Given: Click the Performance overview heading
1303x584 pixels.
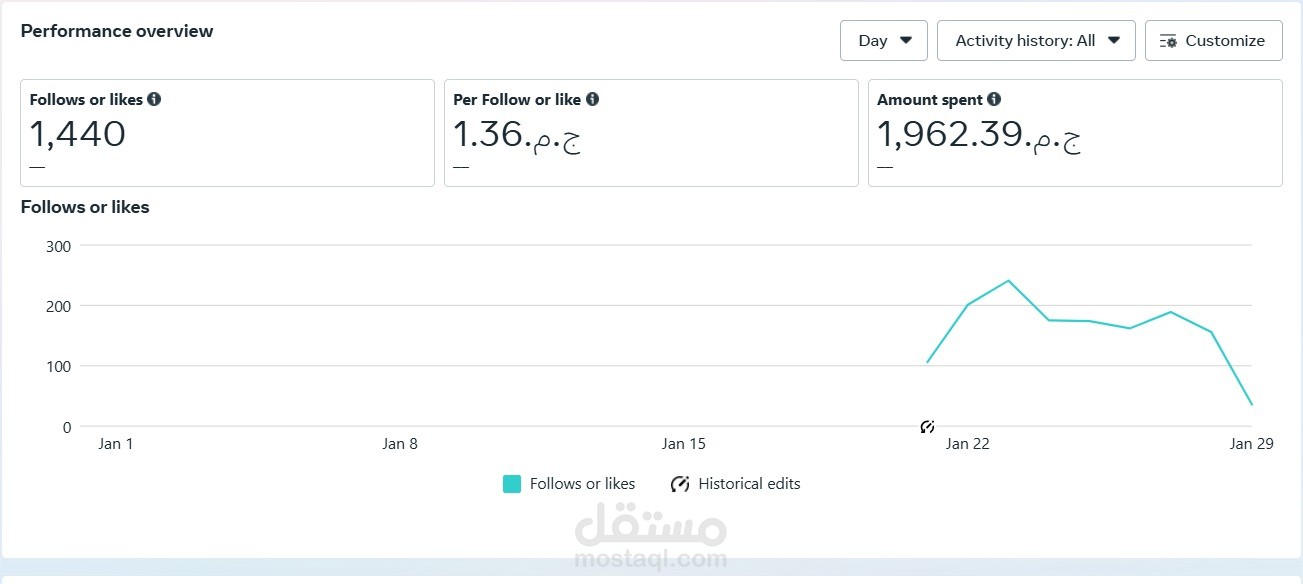Looking at the screenshot, I should coord(117,31).
